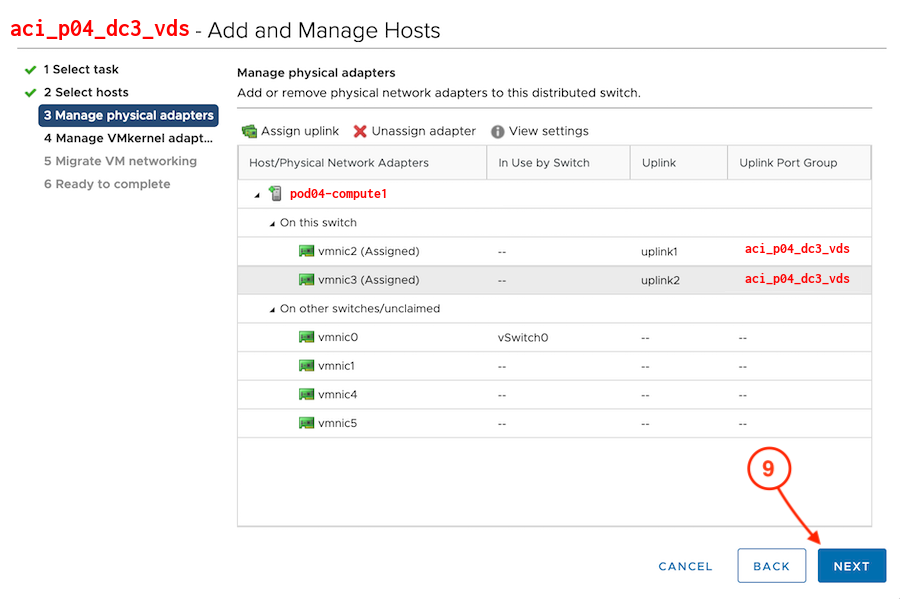The height and width of the screenshot is (599, 900).
Task: Go to step 1 Select task
Action: (80, 70)
